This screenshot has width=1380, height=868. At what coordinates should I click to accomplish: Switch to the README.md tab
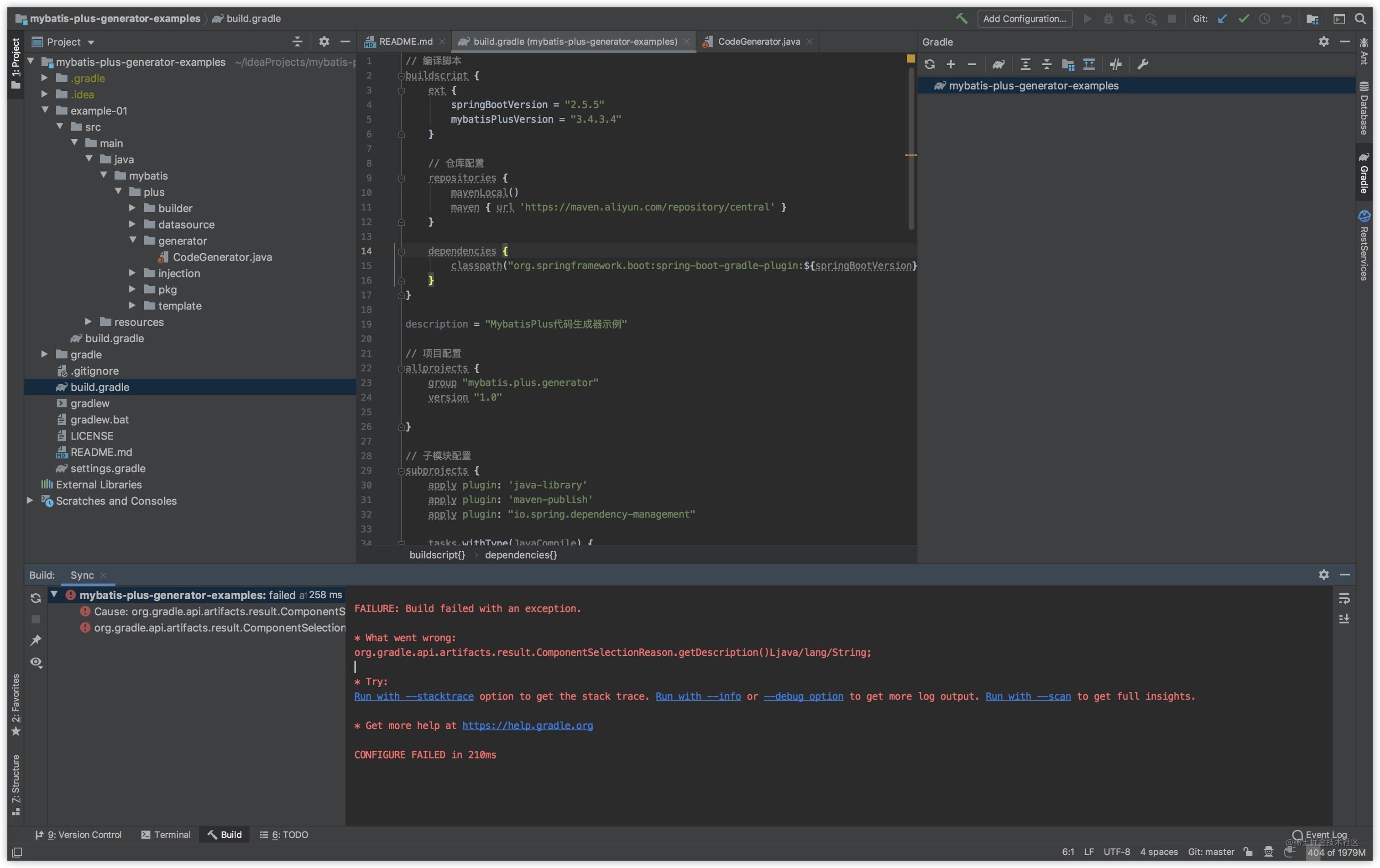coord(405,41)
